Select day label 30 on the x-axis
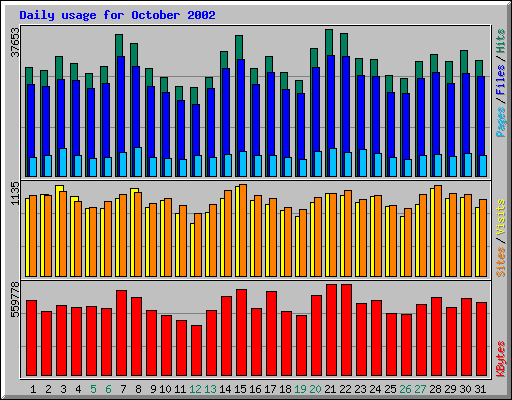Screen dimensions: 512x400 465,389
